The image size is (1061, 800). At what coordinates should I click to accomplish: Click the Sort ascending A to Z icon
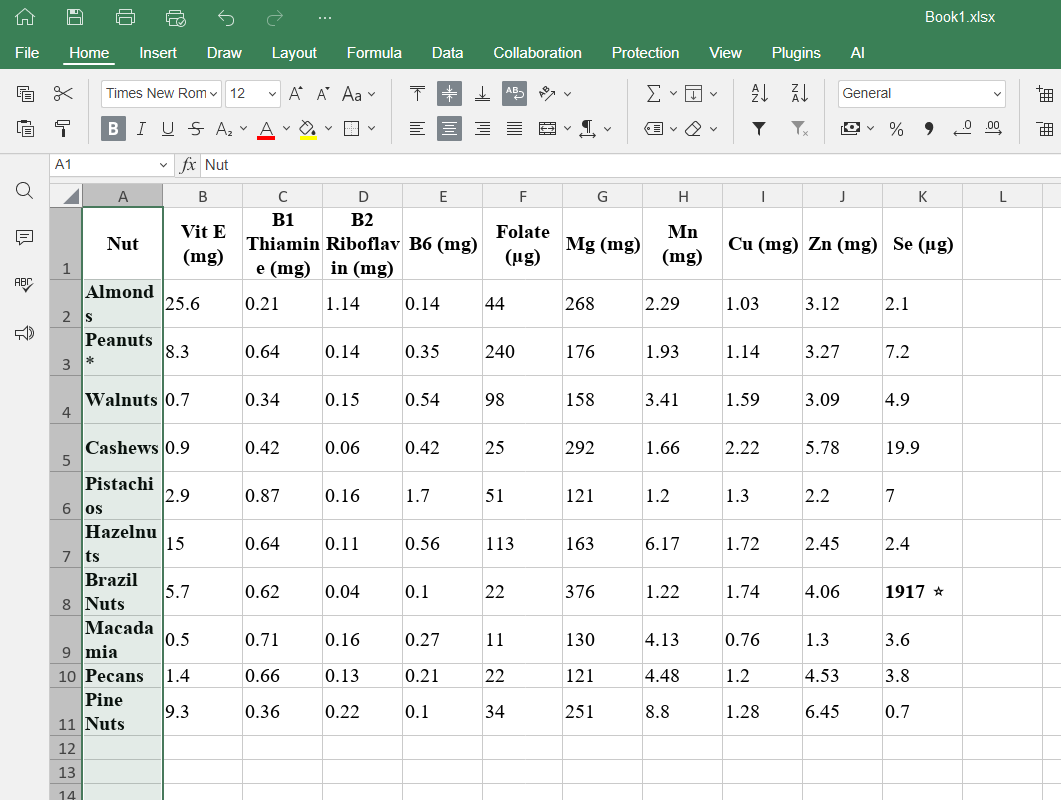[759, 94]
